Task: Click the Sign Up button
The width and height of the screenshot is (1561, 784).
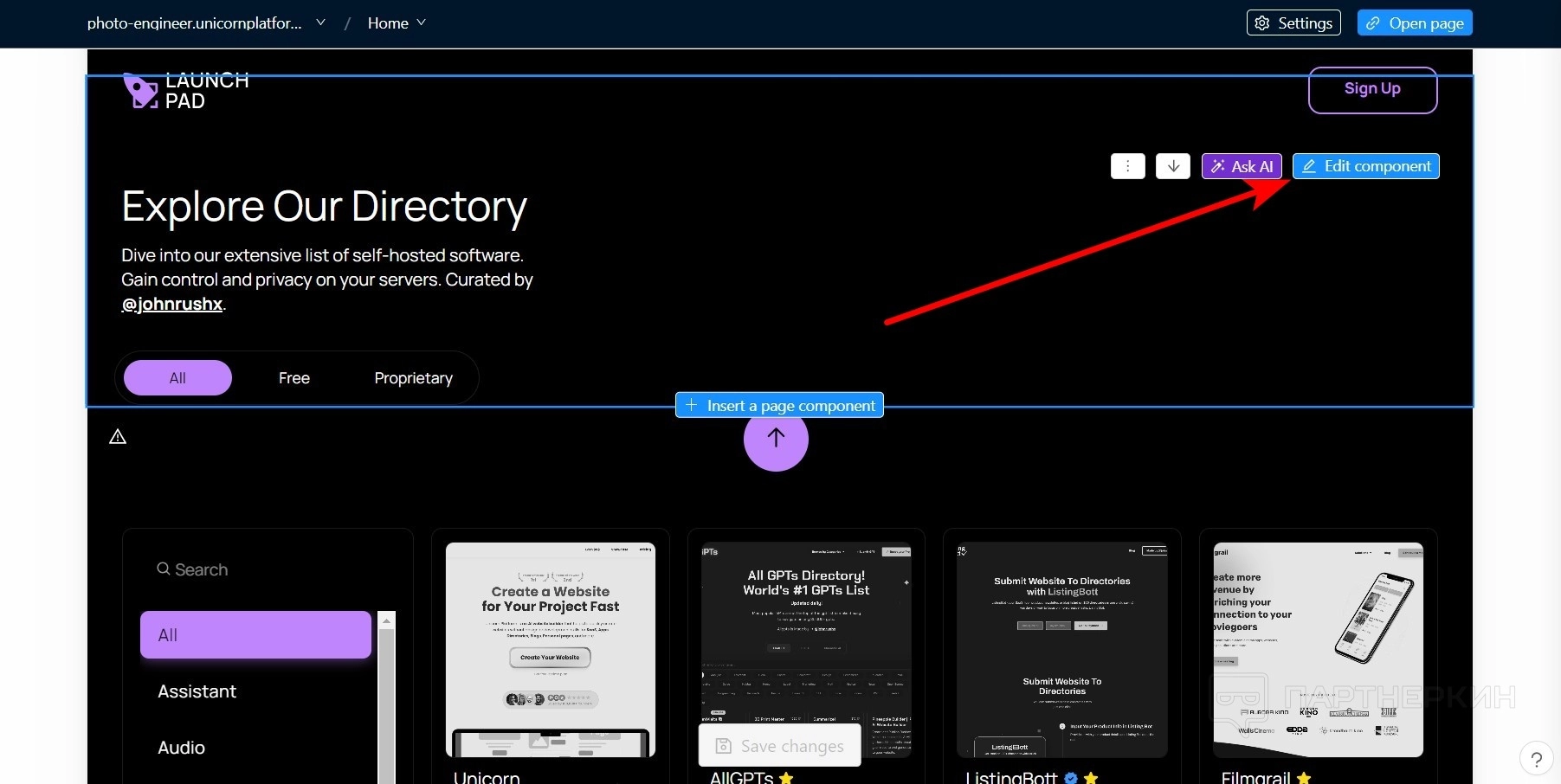Action: click(1372, 89)
